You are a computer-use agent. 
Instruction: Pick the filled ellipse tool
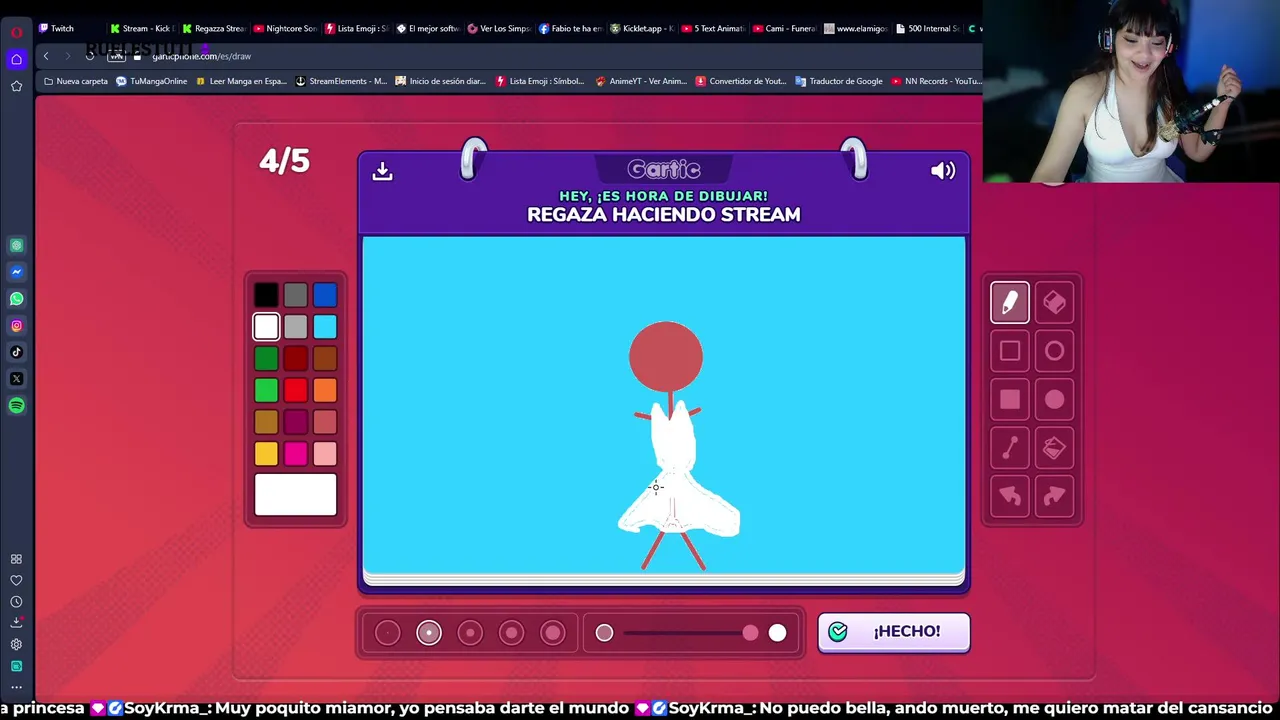(x=1054, y=400)
